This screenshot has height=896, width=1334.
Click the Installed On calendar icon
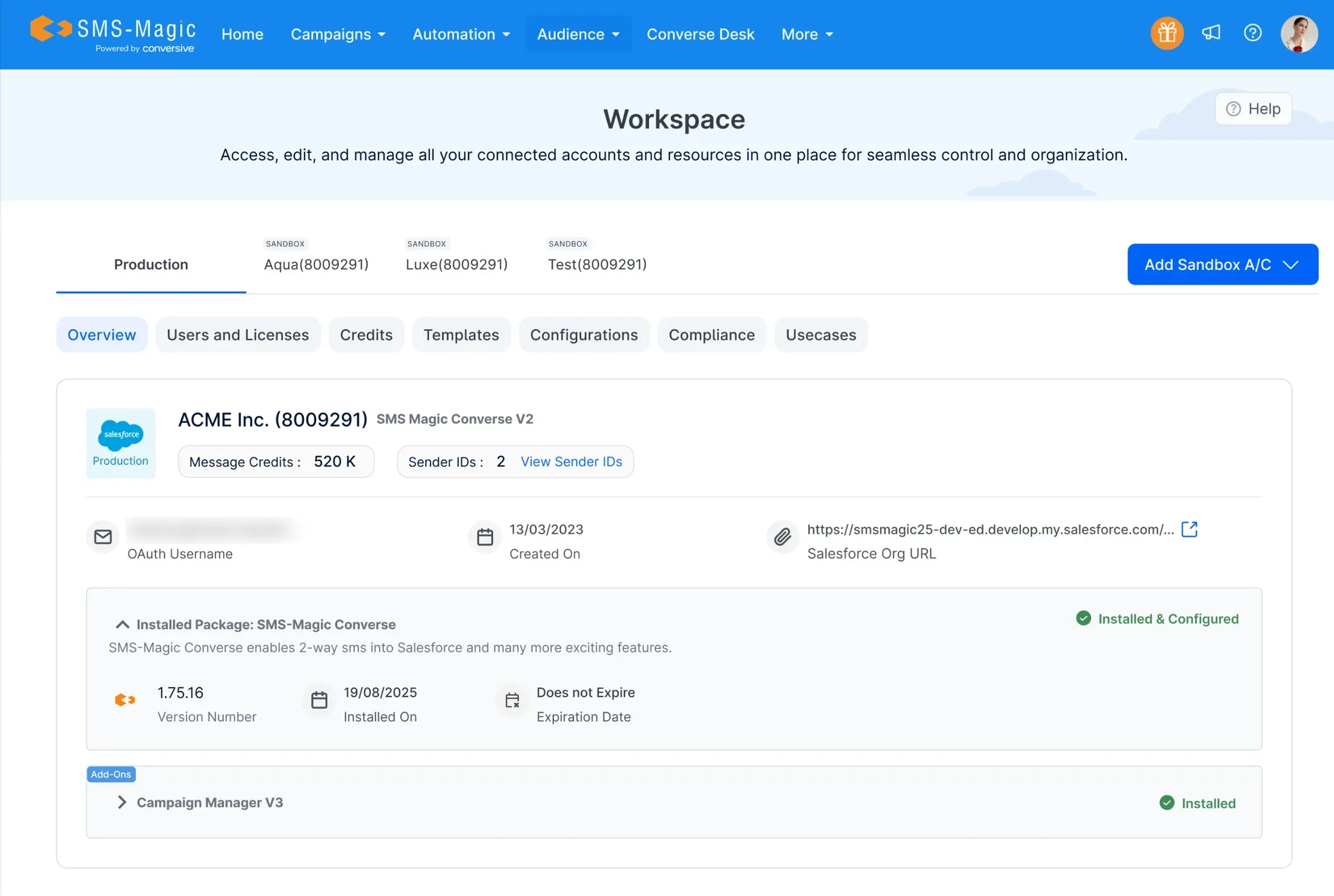coord(319,700)
